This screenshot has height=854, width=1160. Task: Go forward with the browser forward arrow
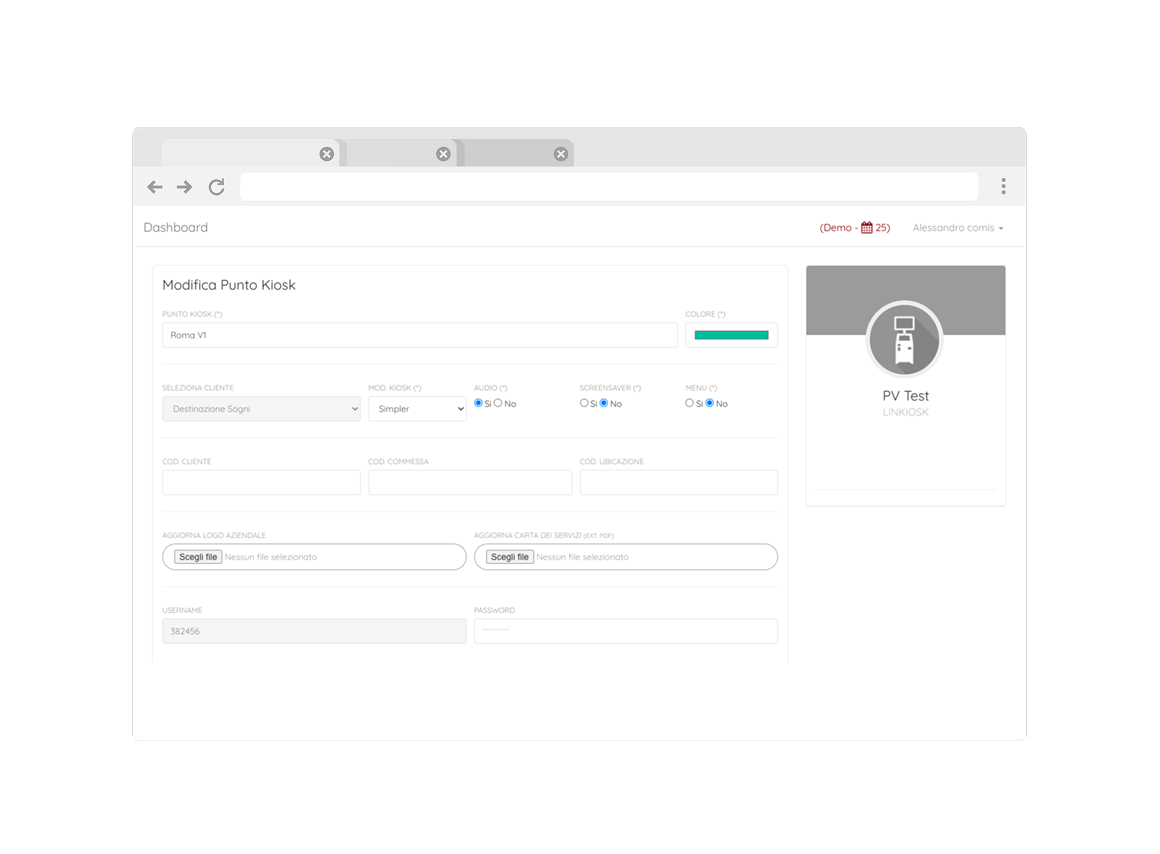pos(184,187)
